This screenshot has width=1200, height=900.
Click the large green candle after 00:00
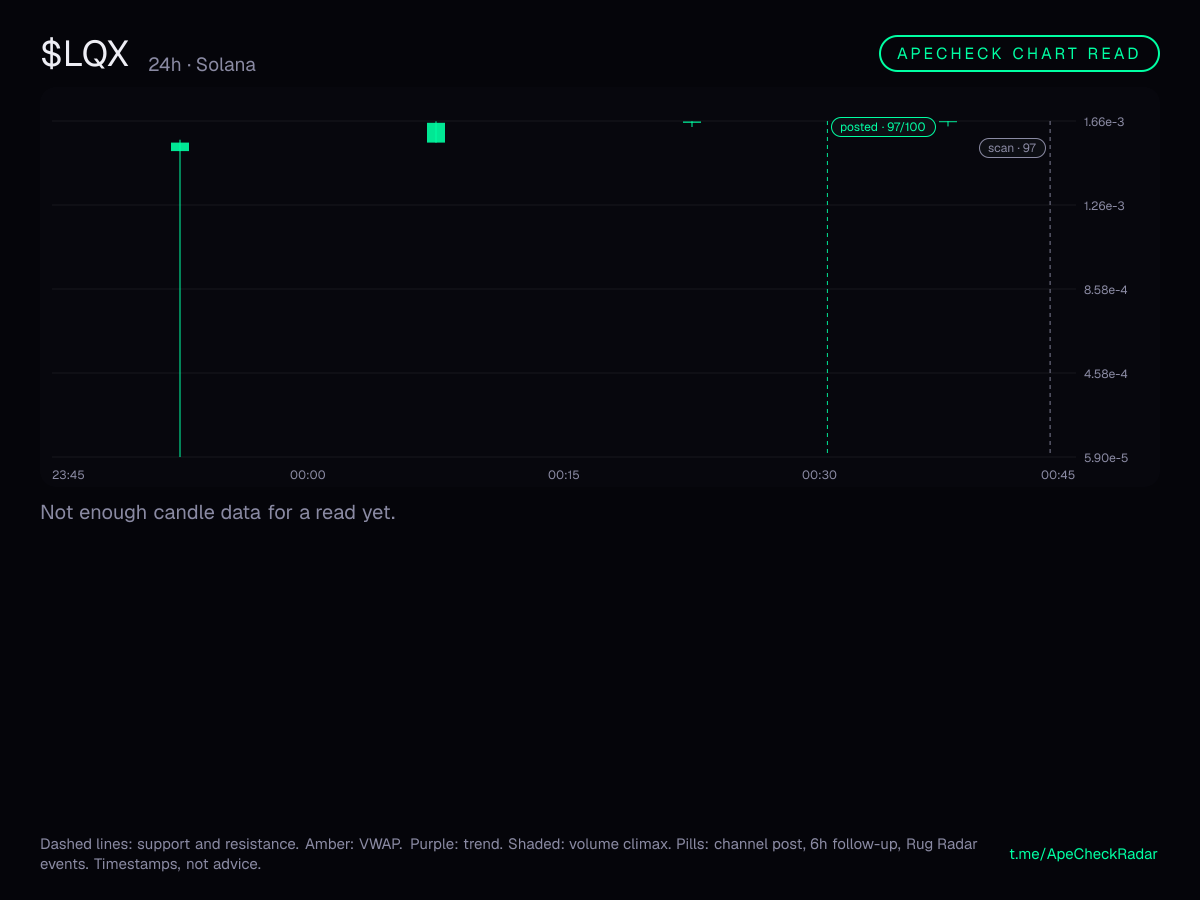click(x=436, y=132)
